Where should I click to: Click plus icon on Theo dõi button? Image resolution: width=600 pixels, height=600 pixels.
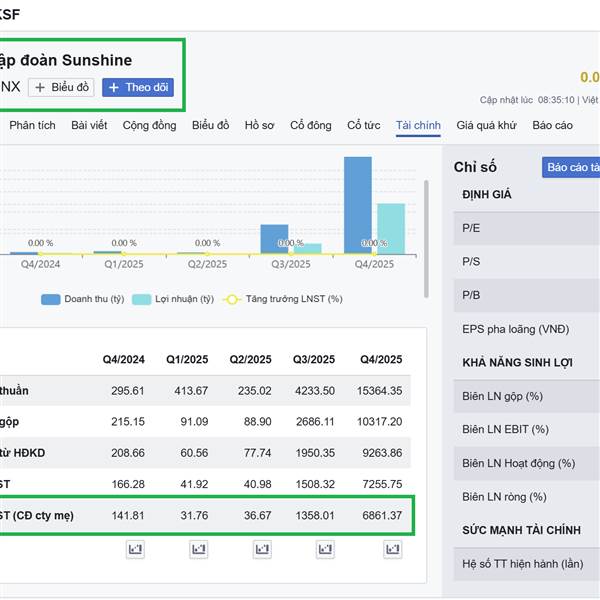(114, 87)
